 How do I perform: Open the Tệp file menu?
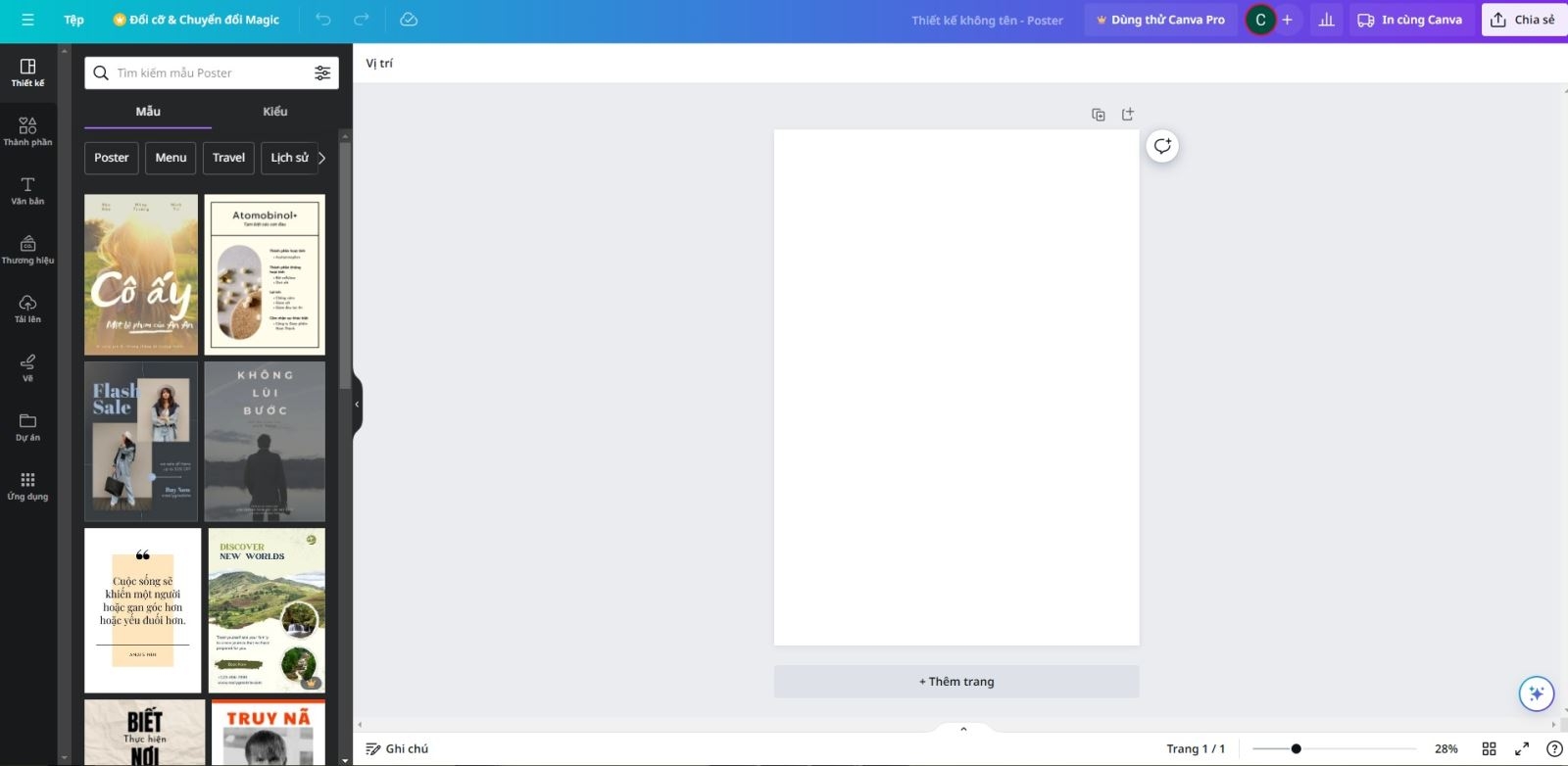tap(73, 20)
